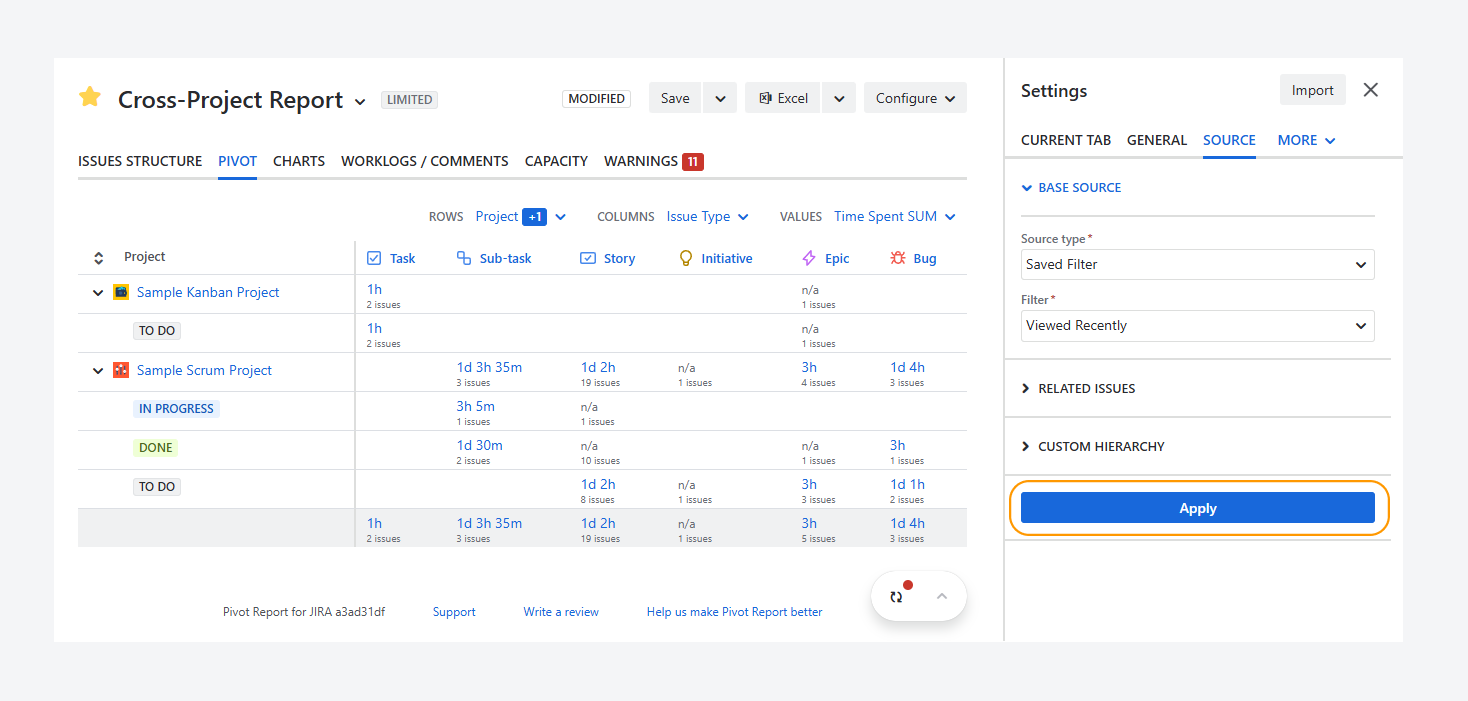Click the LIMITED label badge
The image size is (1468, 701).
point(409,100)
